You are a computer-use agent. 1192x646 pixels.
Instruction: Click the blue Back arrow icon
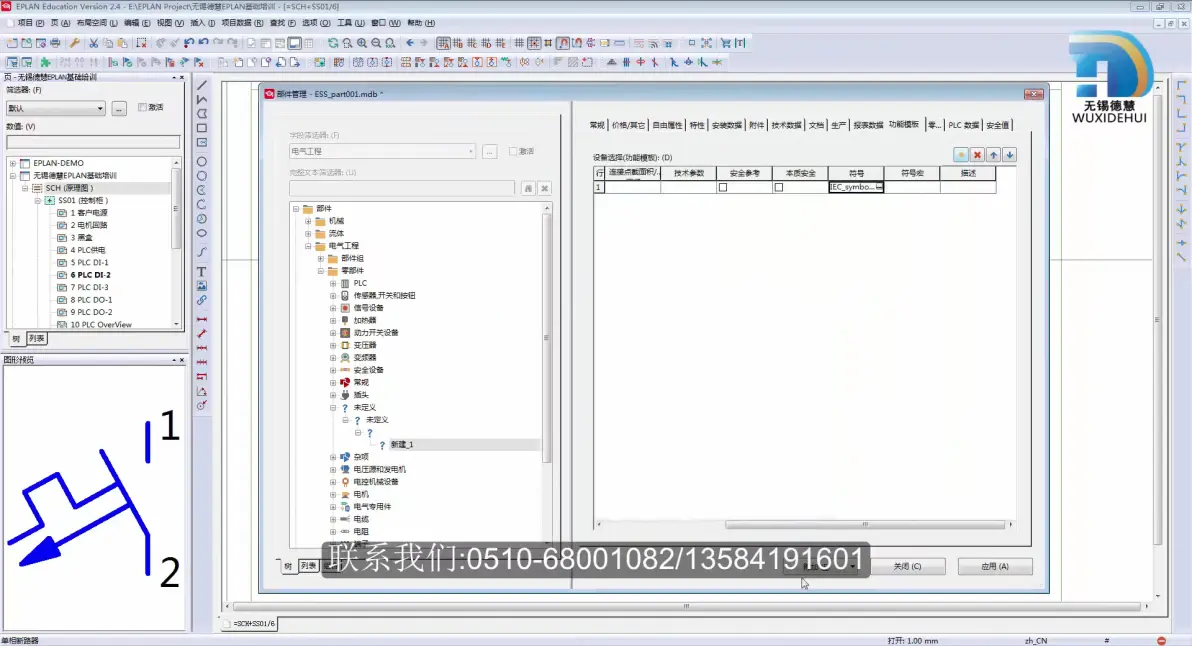click(x=410, y=43)
